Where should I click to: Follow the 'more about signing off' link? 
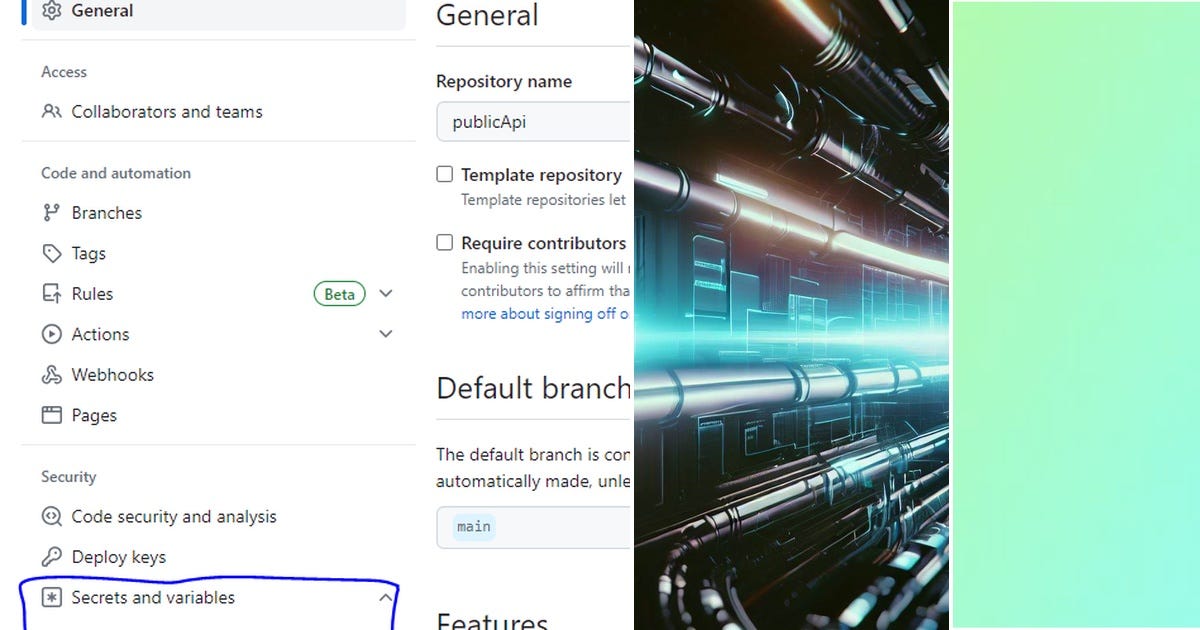(x=545, y=314)
